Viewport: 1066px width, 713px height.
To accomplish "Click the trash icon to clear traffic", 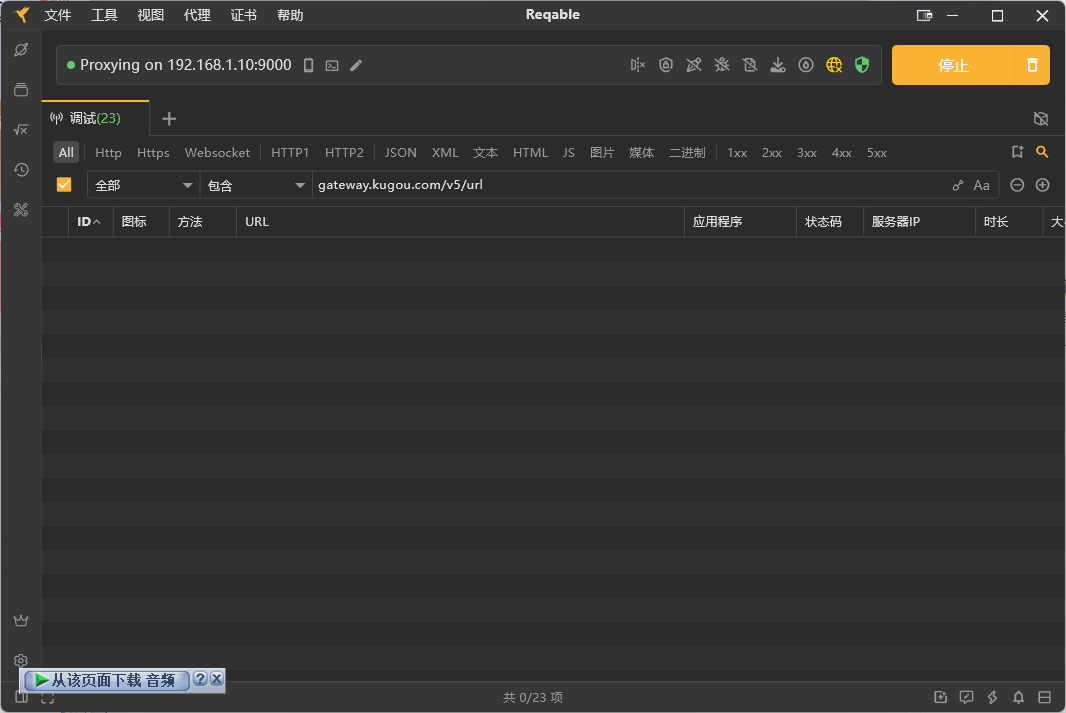I will [x=1032, y=65].
